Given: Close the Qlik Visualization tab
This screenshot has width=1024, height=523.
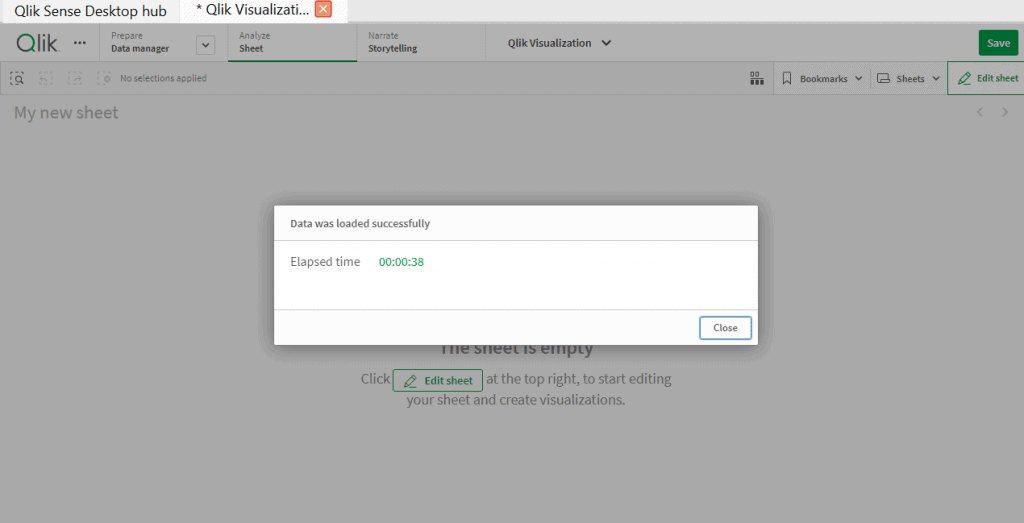Looking at the screenshot, I should point(323,9).
